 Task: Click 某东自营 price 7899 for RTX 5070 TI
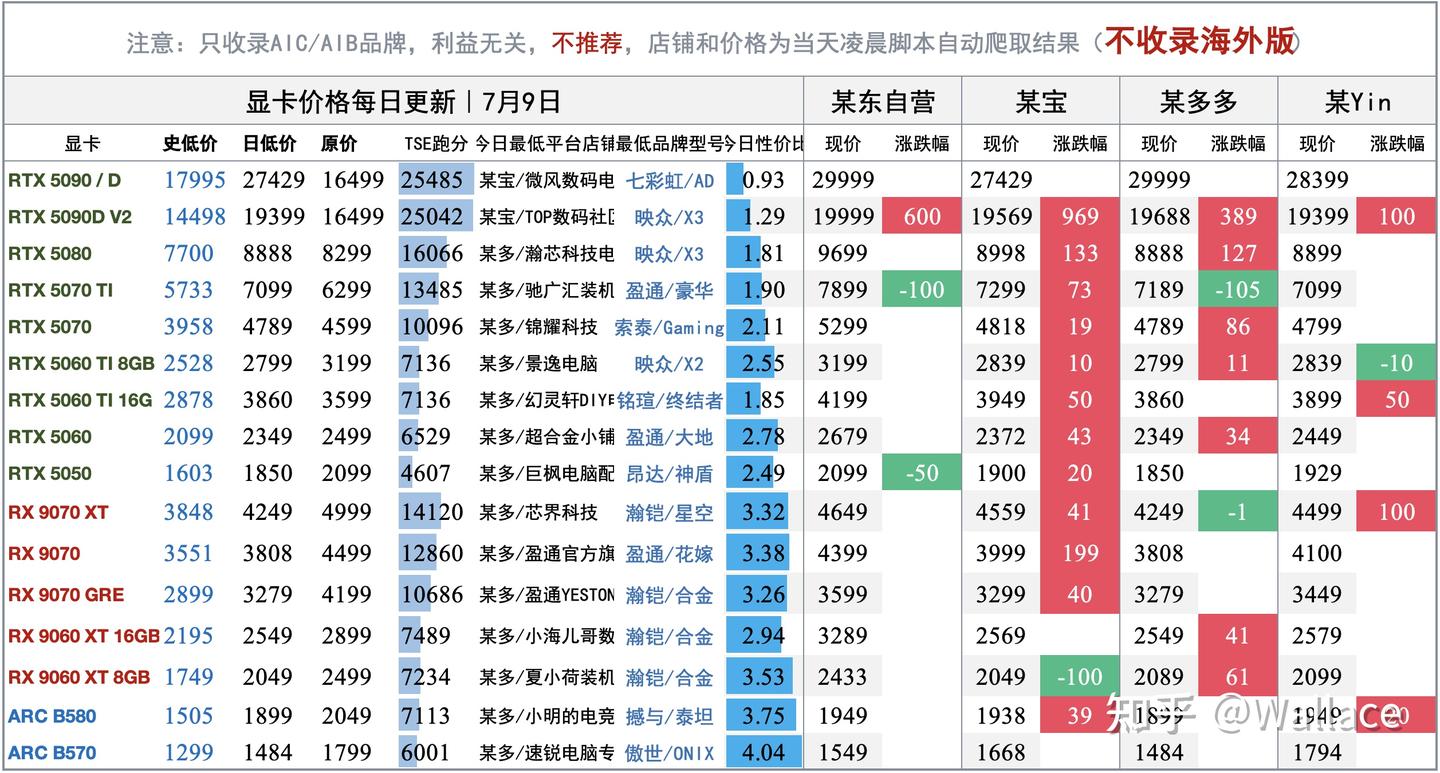pos(842,291)
